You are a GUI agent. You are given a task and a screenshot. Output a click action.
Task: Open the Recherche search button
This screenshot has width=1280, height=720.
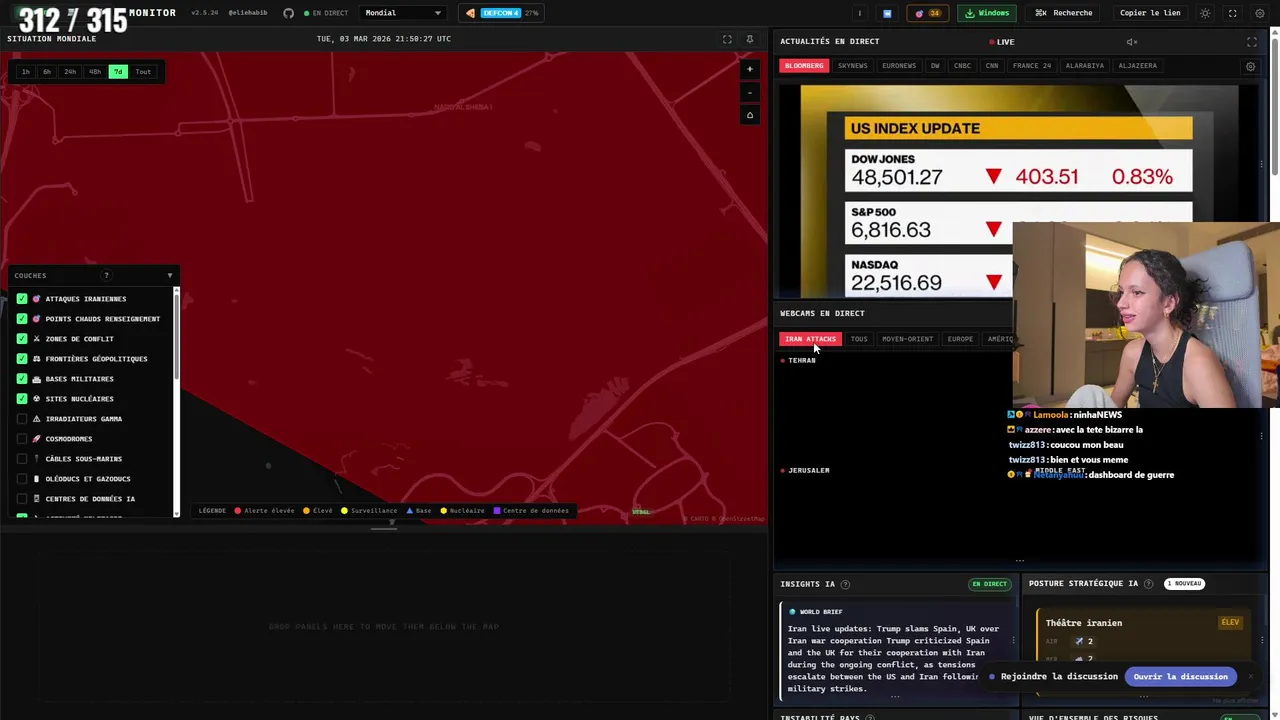click(1064, 13)
